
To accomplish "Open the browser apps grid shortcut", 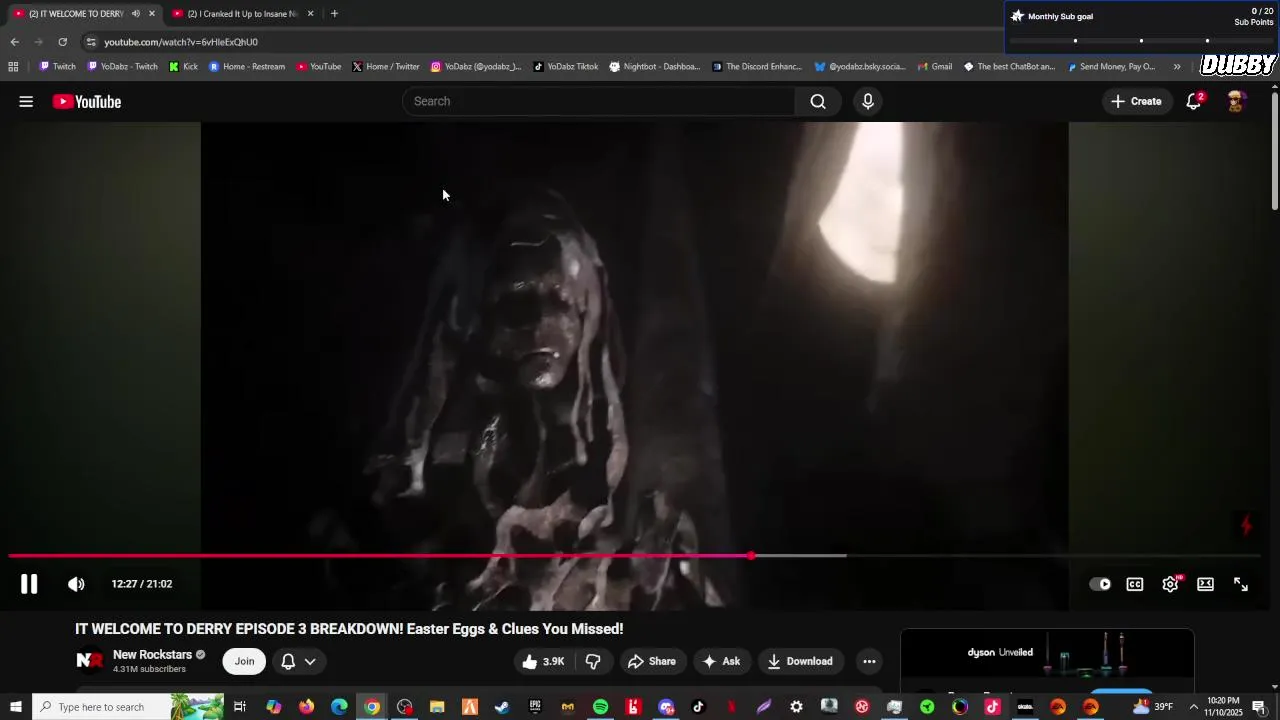I will click(13, 67).
